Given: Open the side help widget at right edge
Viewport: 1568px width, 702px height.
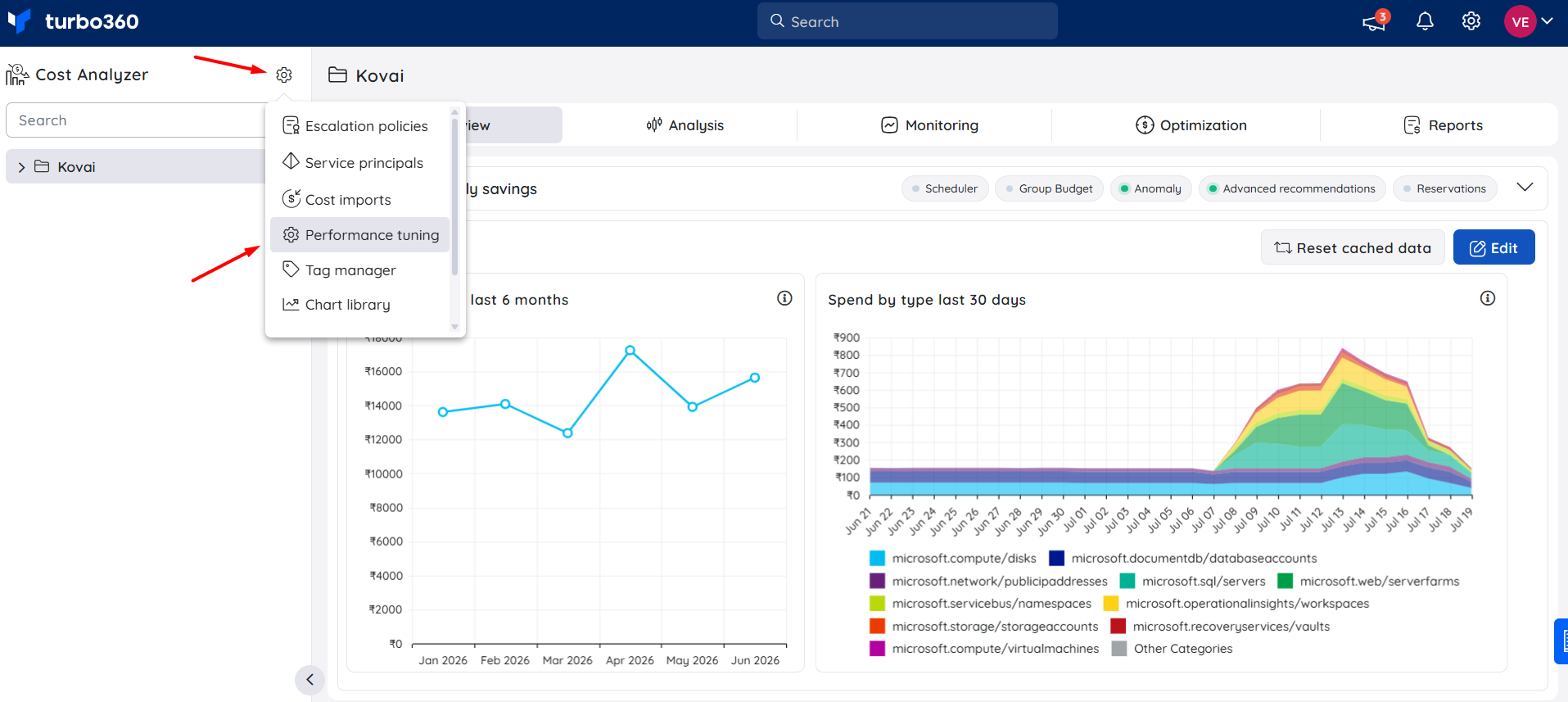Looking at the screenshot, I should coord(1561,641).
